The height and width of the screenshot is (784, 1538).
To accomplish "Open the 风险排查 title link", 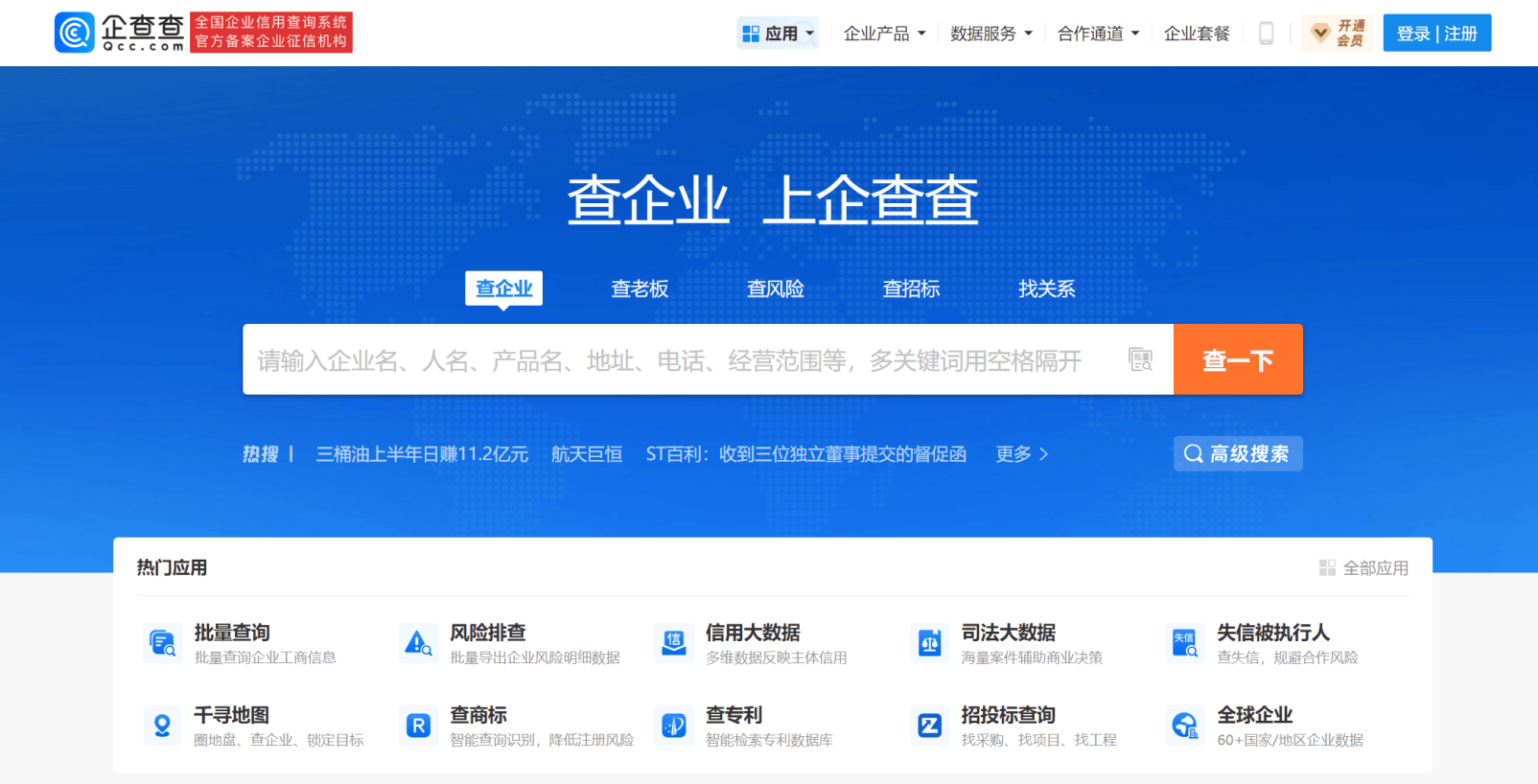I will click(x=488, y=633).
